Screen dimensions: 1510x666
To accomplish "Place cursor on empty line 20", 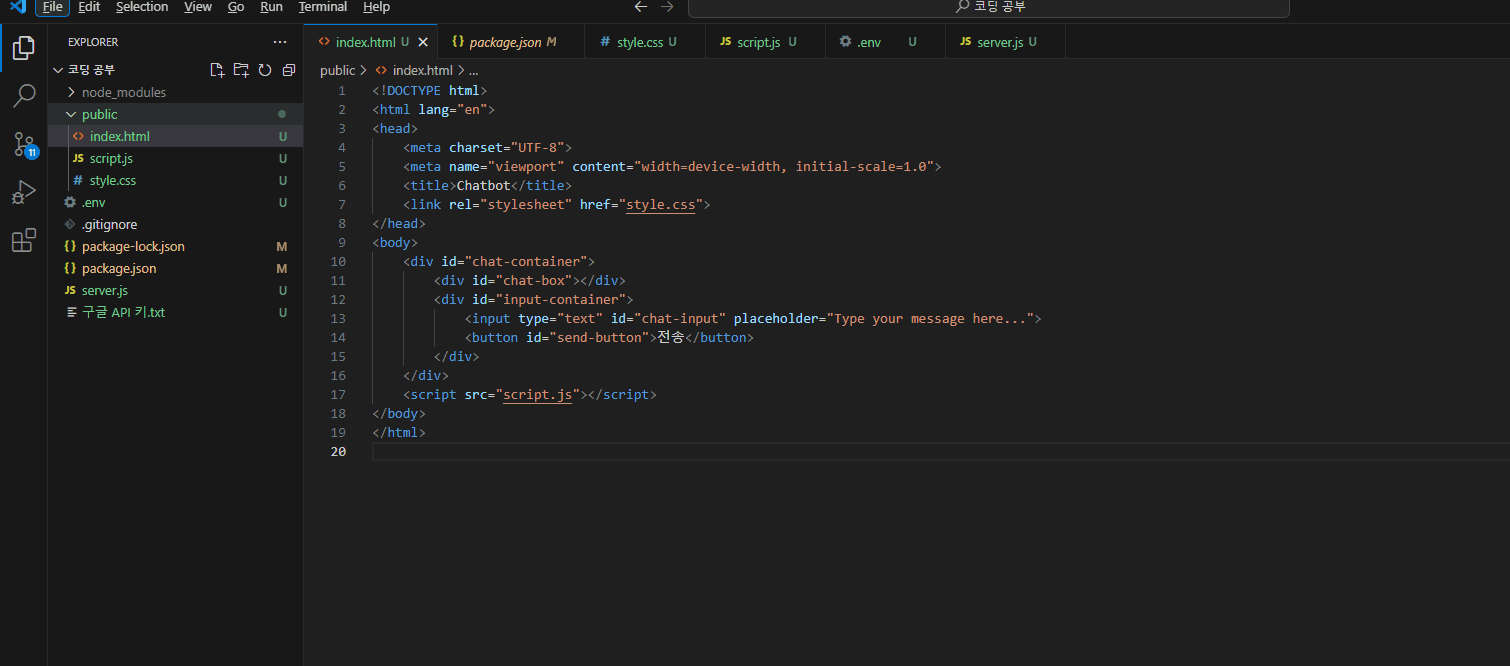I will pos(940,451).
